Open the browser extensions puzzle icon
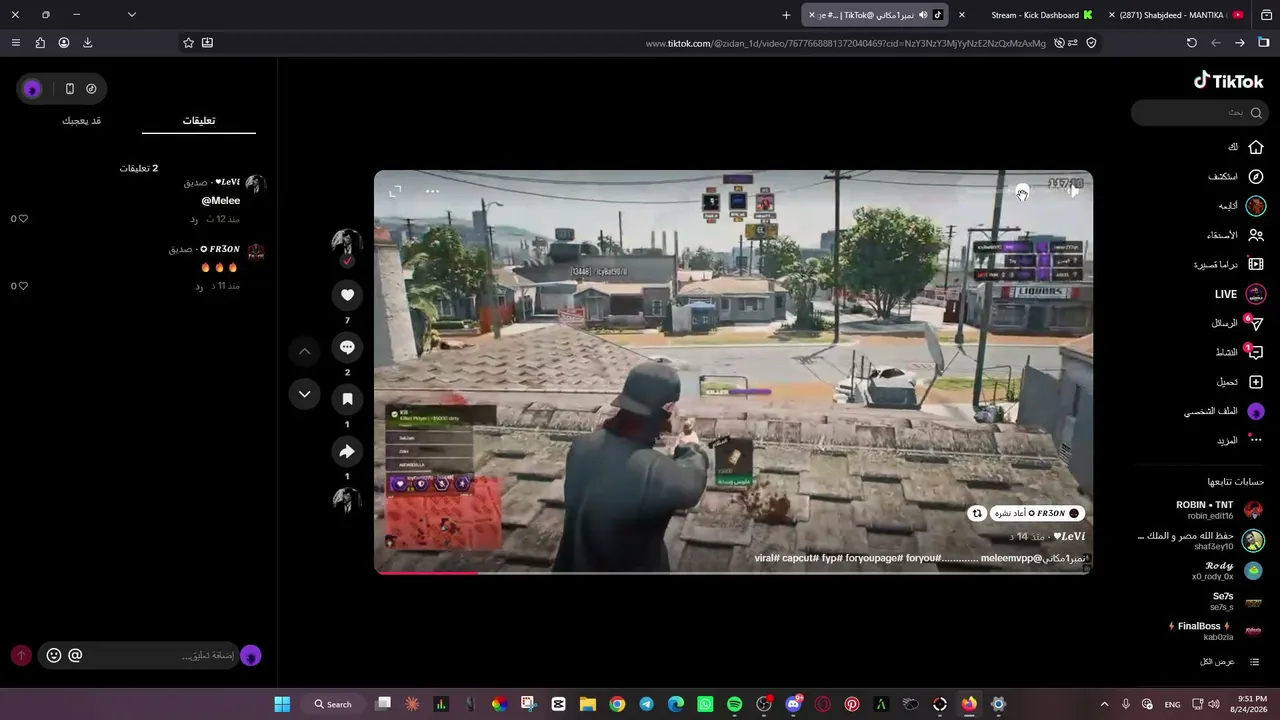Viewport: 1280px width, 720px height. click(40, 43)
